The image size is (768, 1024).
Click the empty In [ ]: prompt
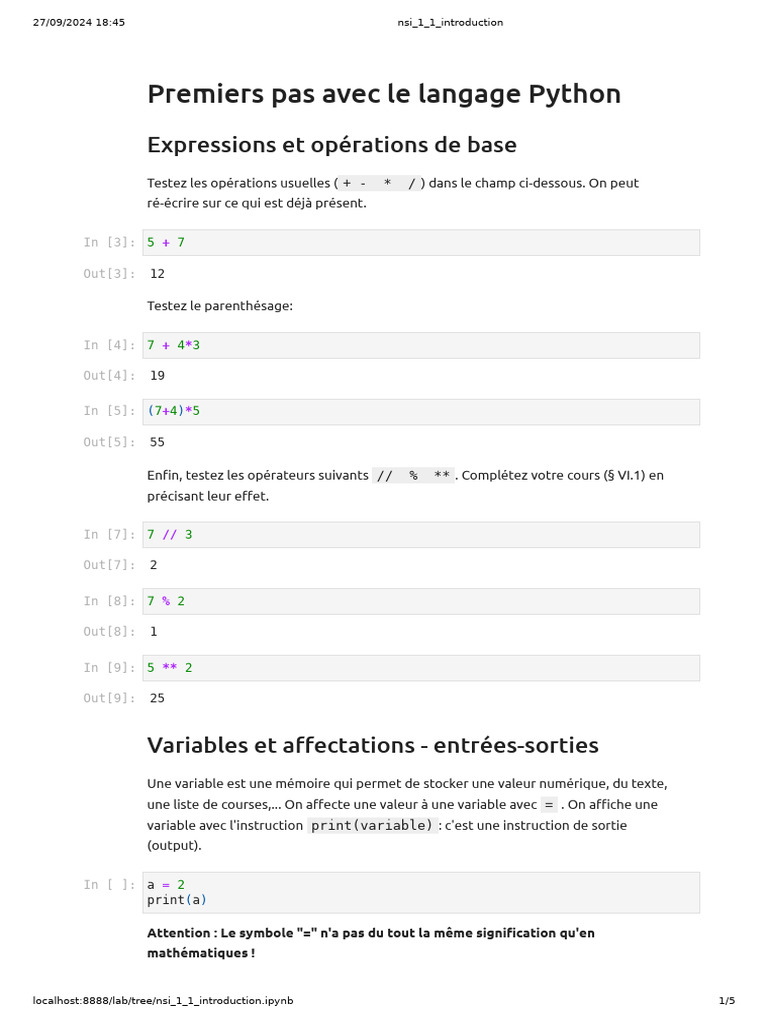[x=109, y=885]
